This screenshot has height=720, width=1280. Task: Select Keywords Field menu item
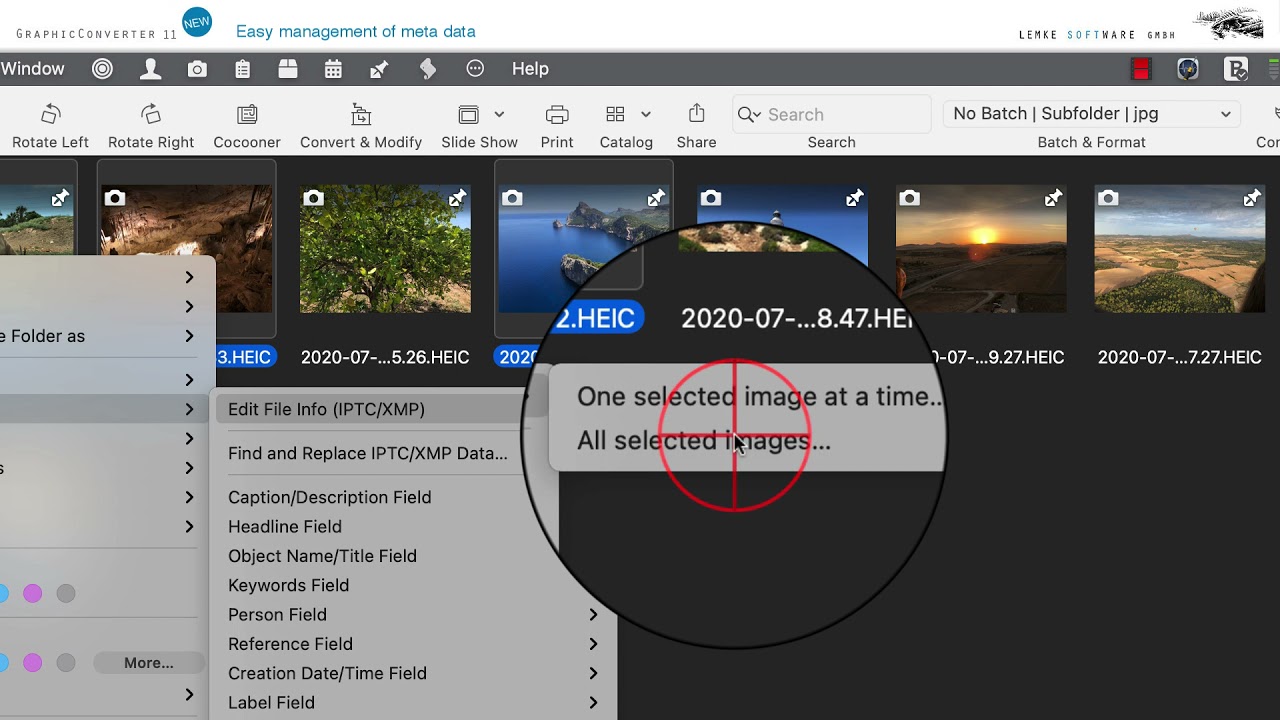coord(288,585)
